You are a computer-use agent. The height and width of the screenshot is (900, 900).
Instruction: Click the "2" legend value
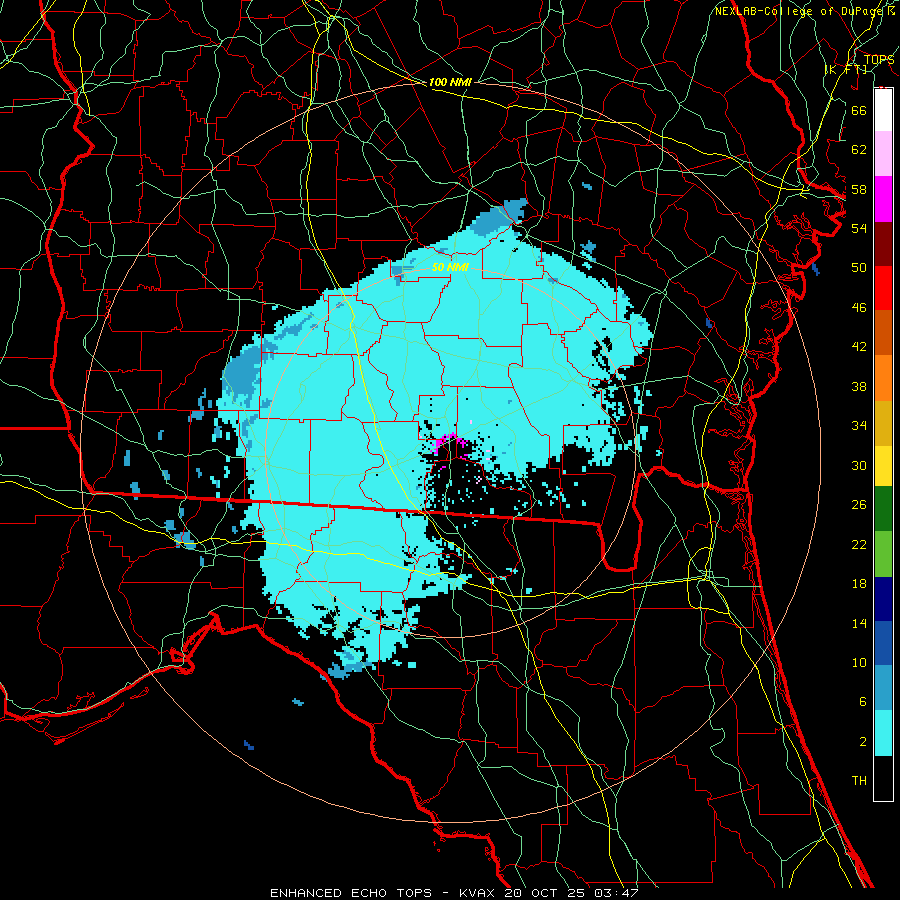point(862,741)
